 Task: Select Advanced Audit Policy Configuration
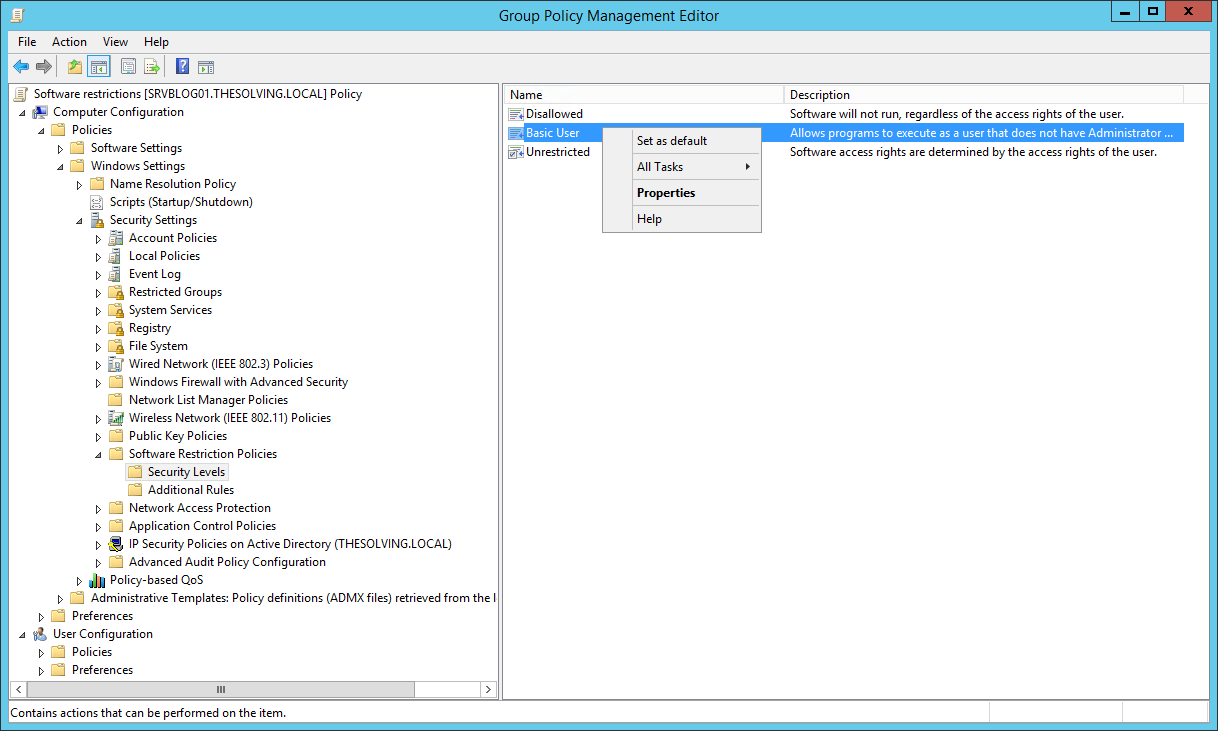(x=227, y=562)
